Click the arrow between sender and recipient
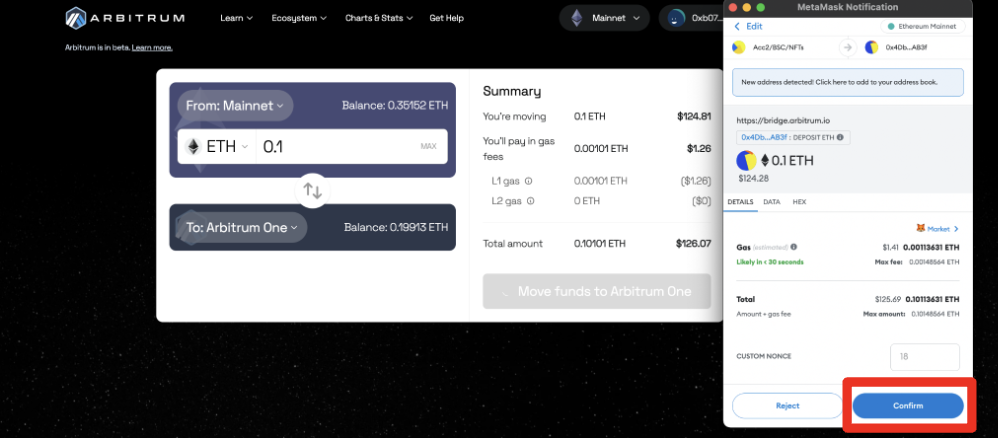The width and height of the screenshot is (998, 438). click(848, 47)
